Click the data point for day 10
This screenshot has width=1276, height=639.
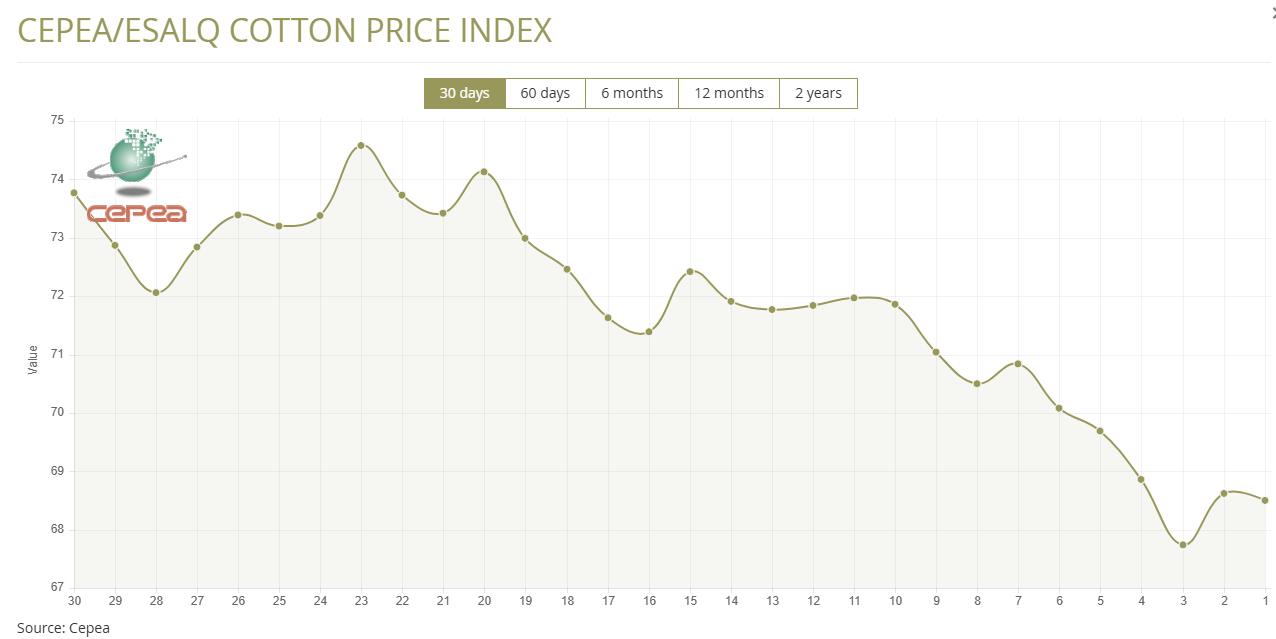pos(895,304)
